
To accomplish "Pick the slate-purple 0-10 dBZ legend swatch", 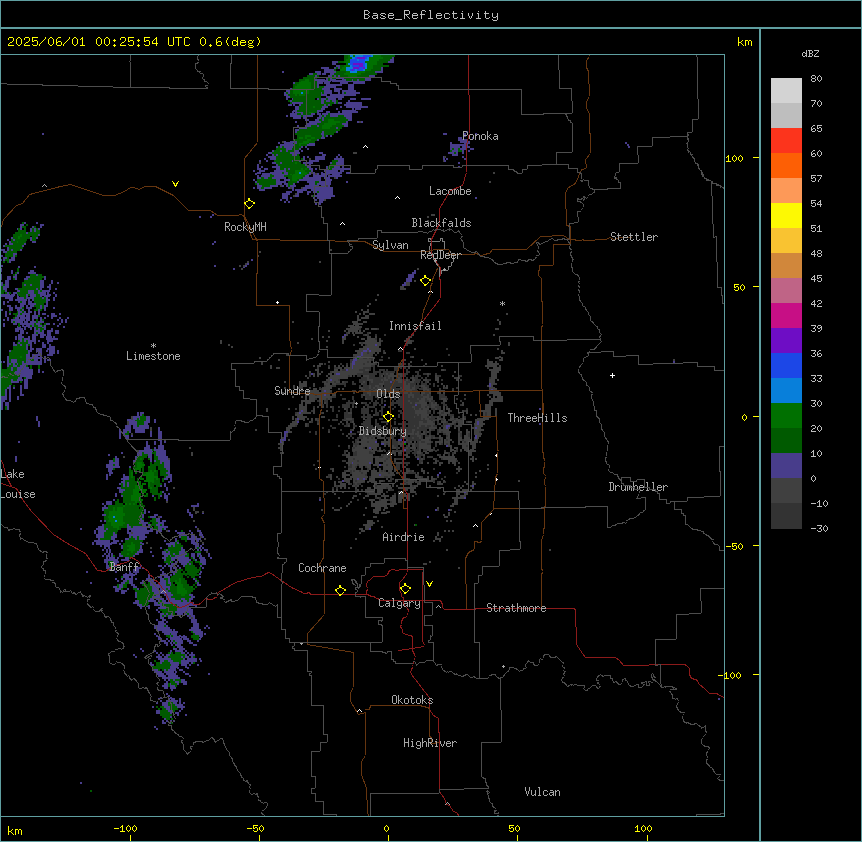I will 786,466.
